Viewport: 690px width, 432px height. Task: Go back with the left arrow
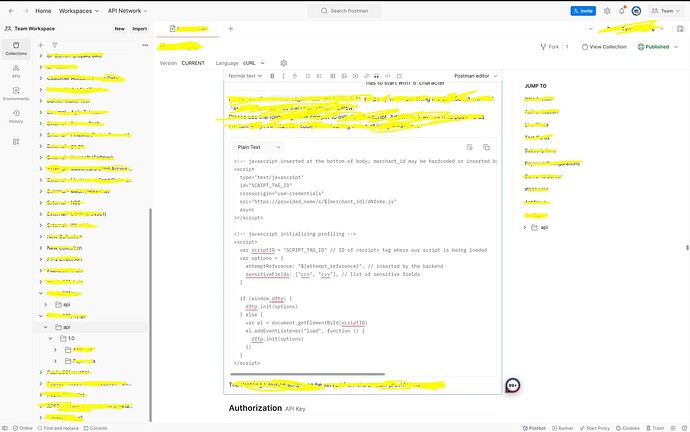(x=11, y=11)
